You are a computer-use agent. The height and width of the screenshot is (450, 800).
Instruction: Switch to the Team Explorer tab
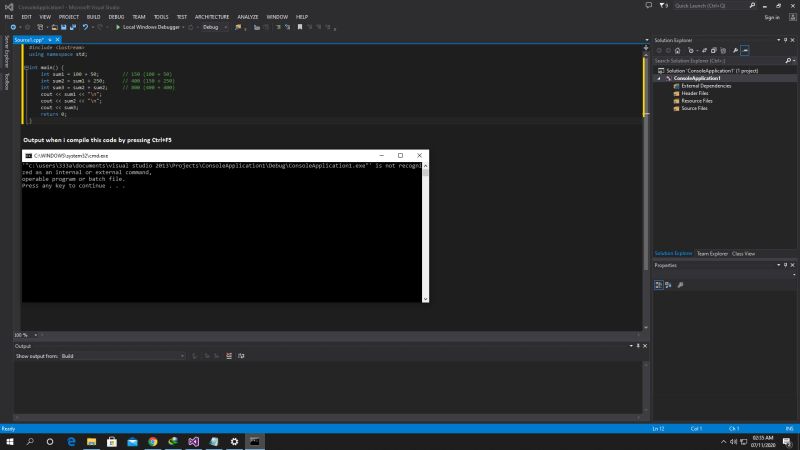pos(712,254)
